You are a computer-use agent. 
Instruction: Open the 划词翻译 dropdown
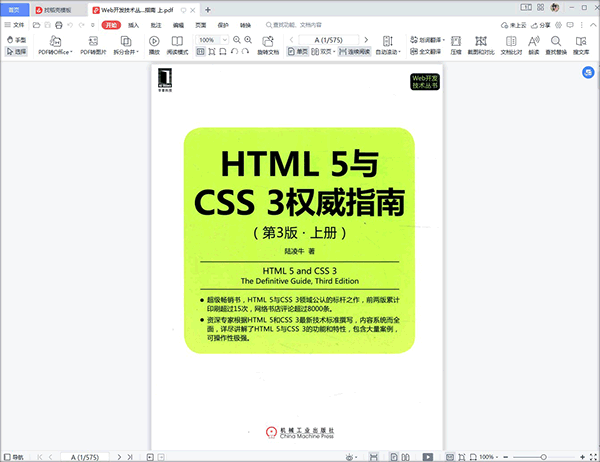coord(427,40)
